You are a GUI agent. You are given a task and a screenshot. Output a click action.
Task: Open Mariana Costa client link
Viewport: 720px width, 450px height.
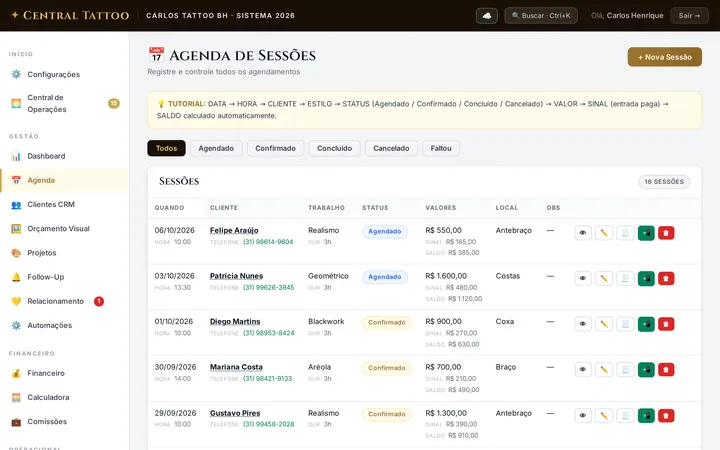click(x=236, y=367)
